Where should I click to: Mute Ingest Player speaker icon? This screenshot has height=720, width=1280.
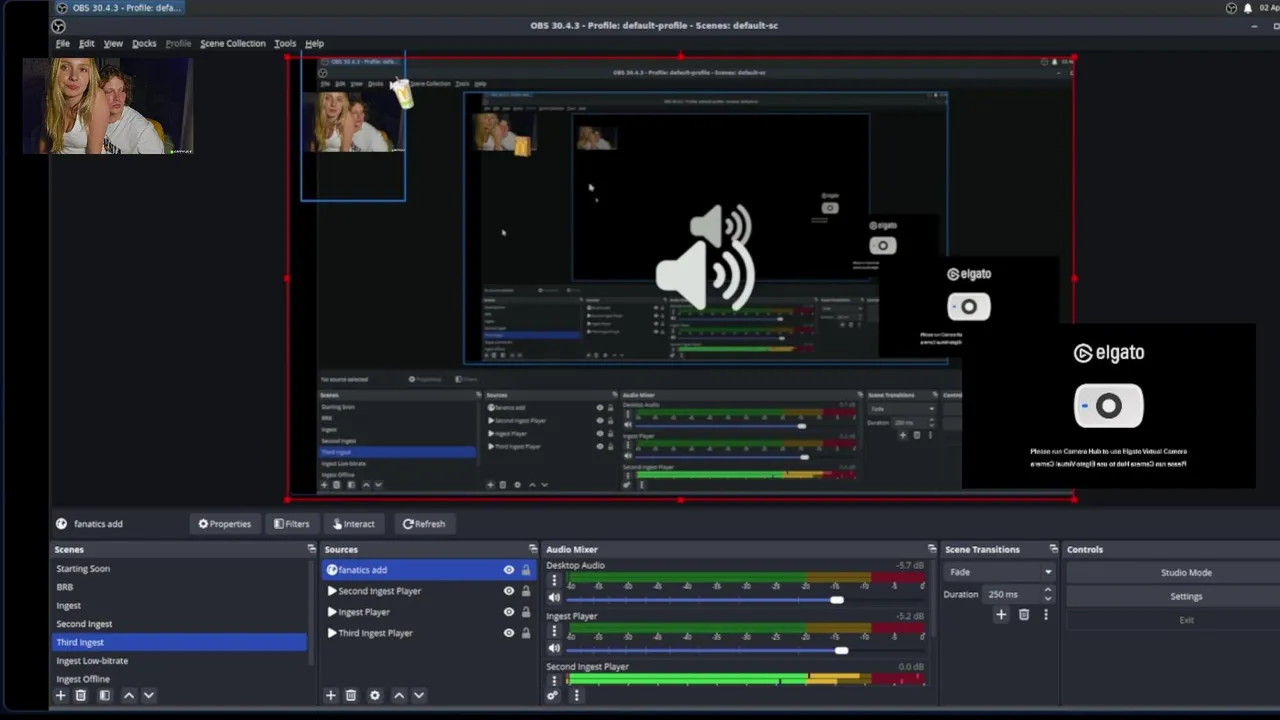point(554,649)
